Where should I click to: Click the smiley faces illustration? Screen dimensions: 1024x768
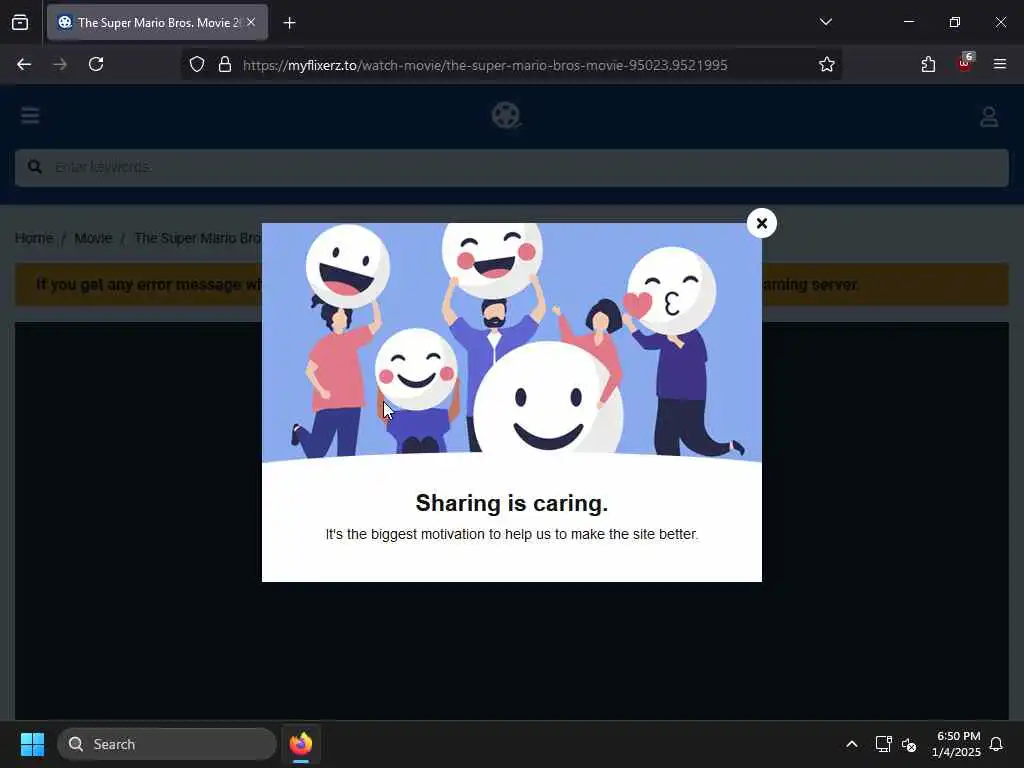tap(512, 342)
